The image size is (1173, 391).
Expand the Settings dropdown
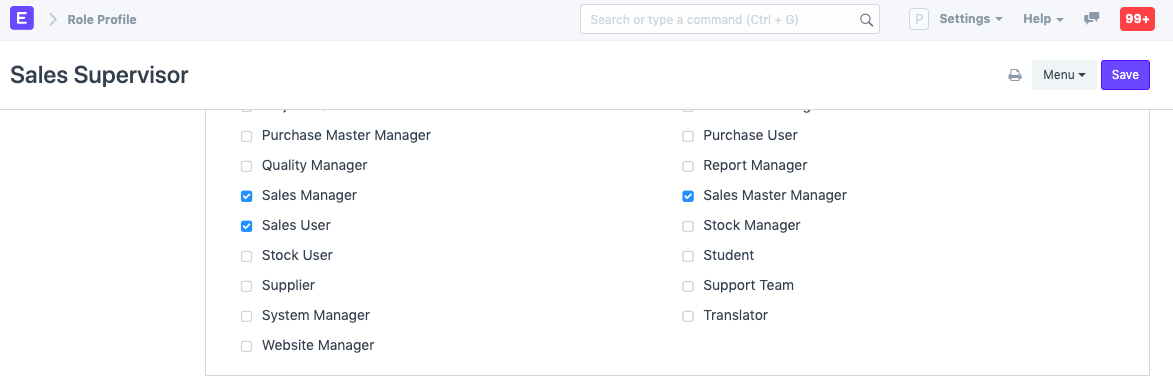pyautogui.click(x=970, y=19)
